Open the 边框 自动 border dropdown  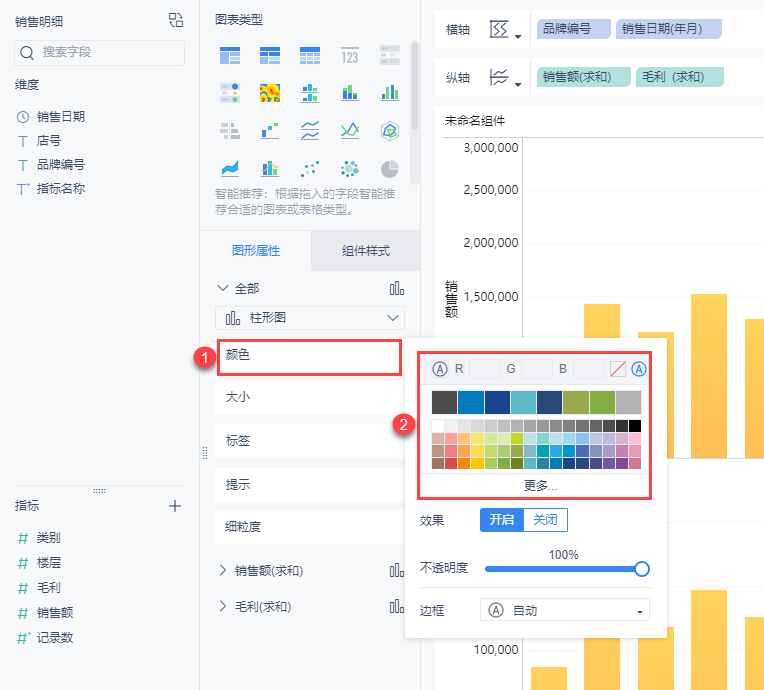click(x=565, y=610)
